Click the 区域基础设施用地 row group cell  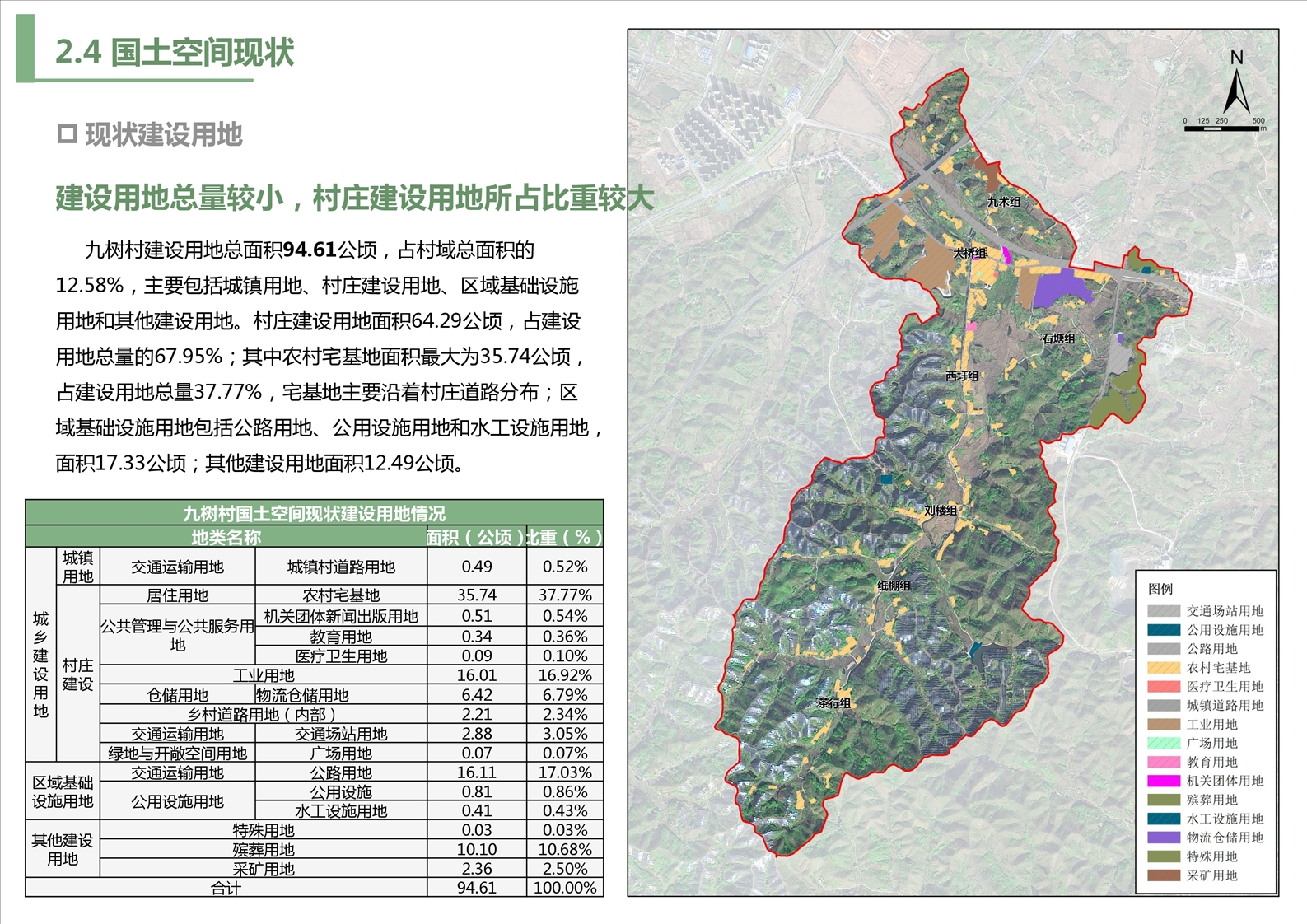pos(63,791)
